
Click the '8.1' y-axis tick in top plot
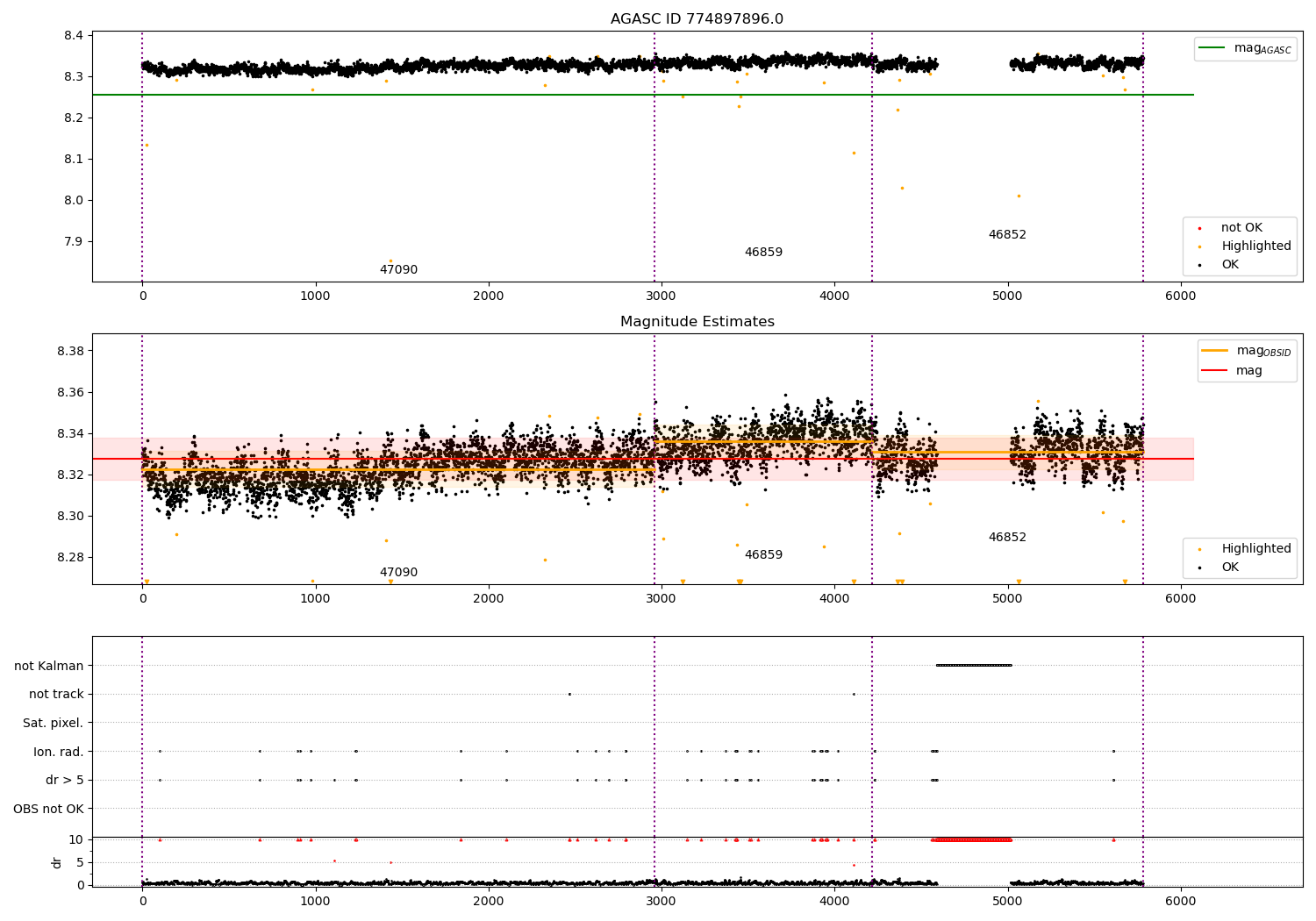pos(74,160)
